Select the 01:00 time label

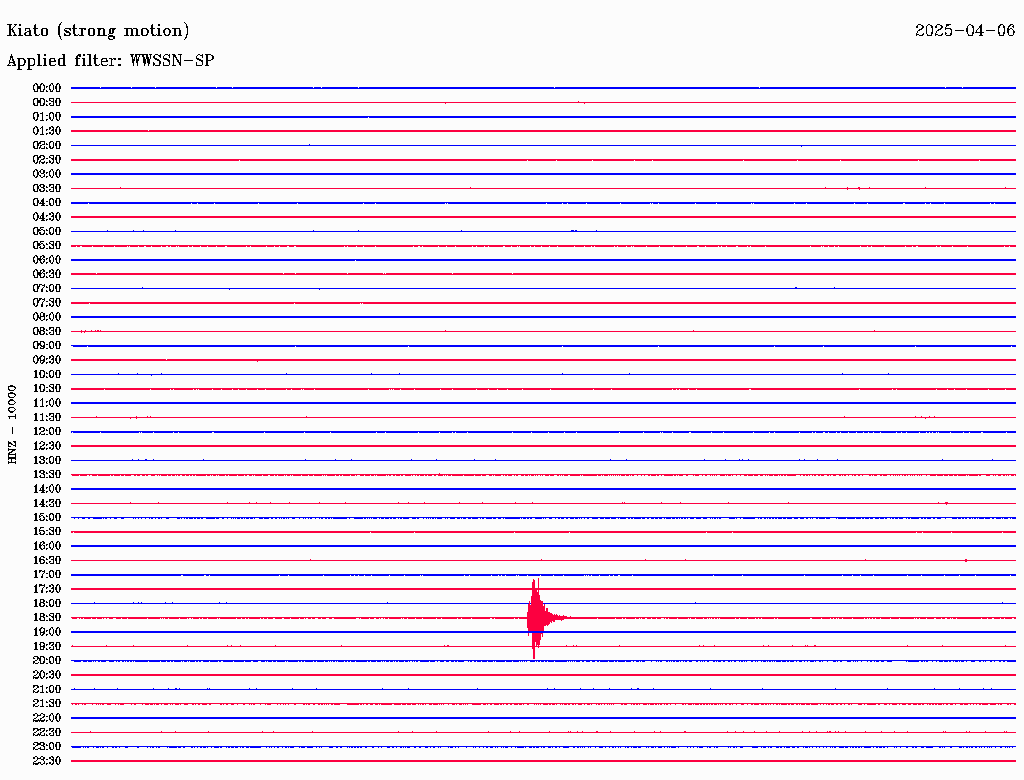pyautogui.click(x=47, y=116)
